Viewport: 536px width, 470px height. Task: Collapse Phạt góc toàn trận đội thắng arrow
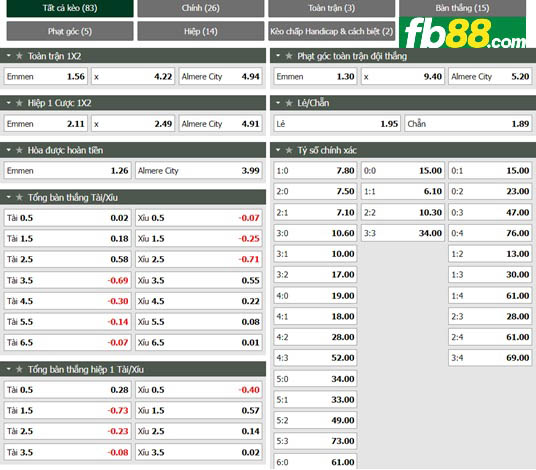coord(278,55)
